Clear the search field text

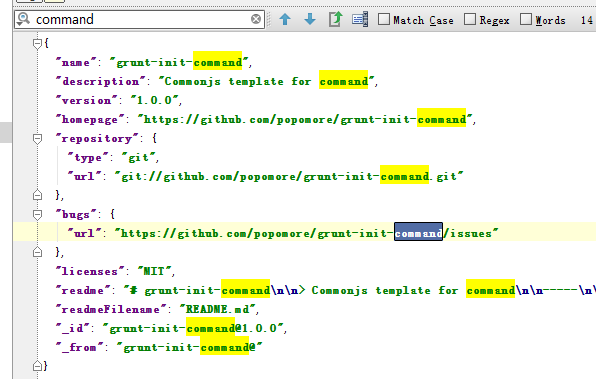[256, 19]
